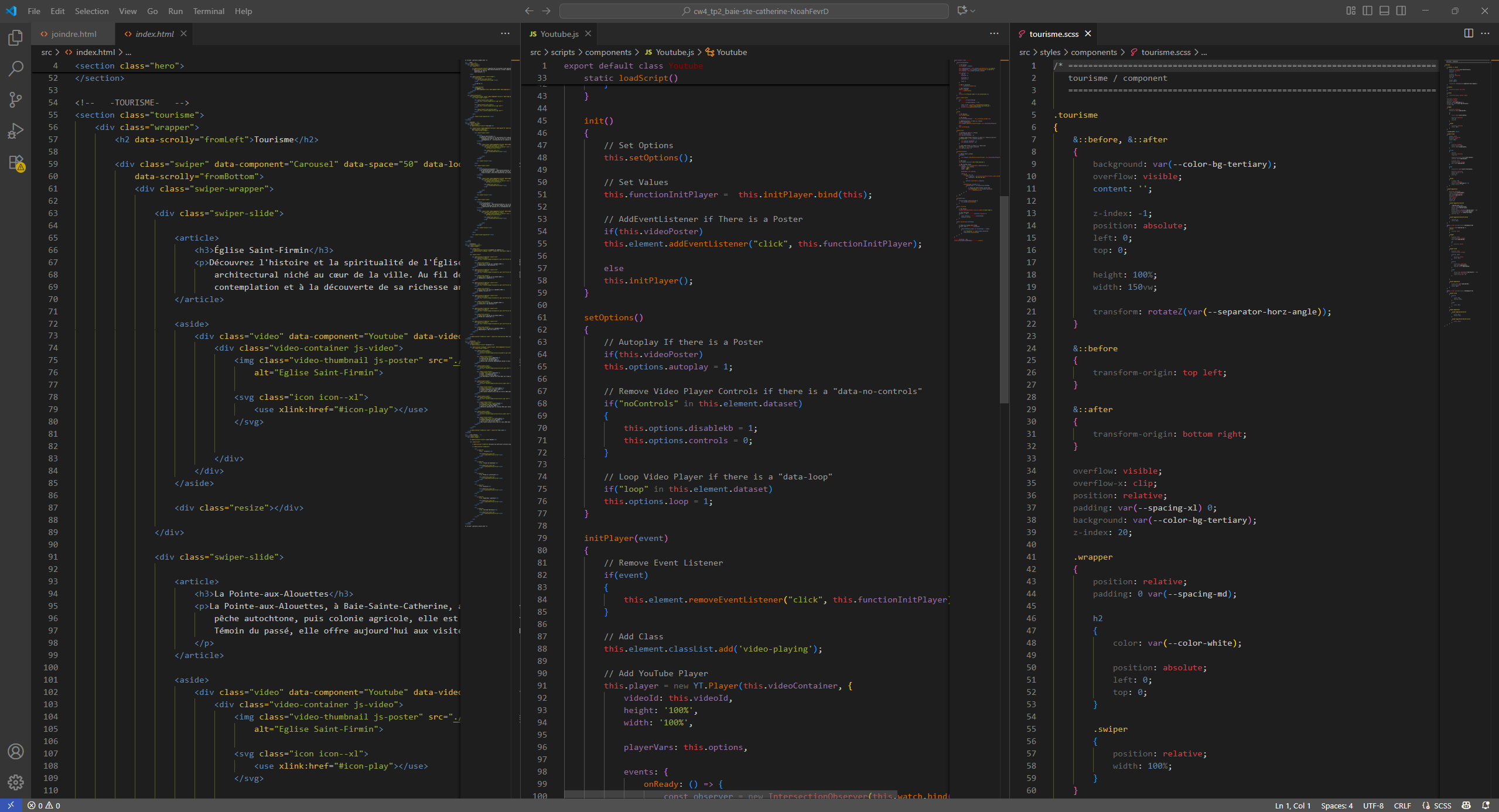Click the command center search field

coord(754,11)
